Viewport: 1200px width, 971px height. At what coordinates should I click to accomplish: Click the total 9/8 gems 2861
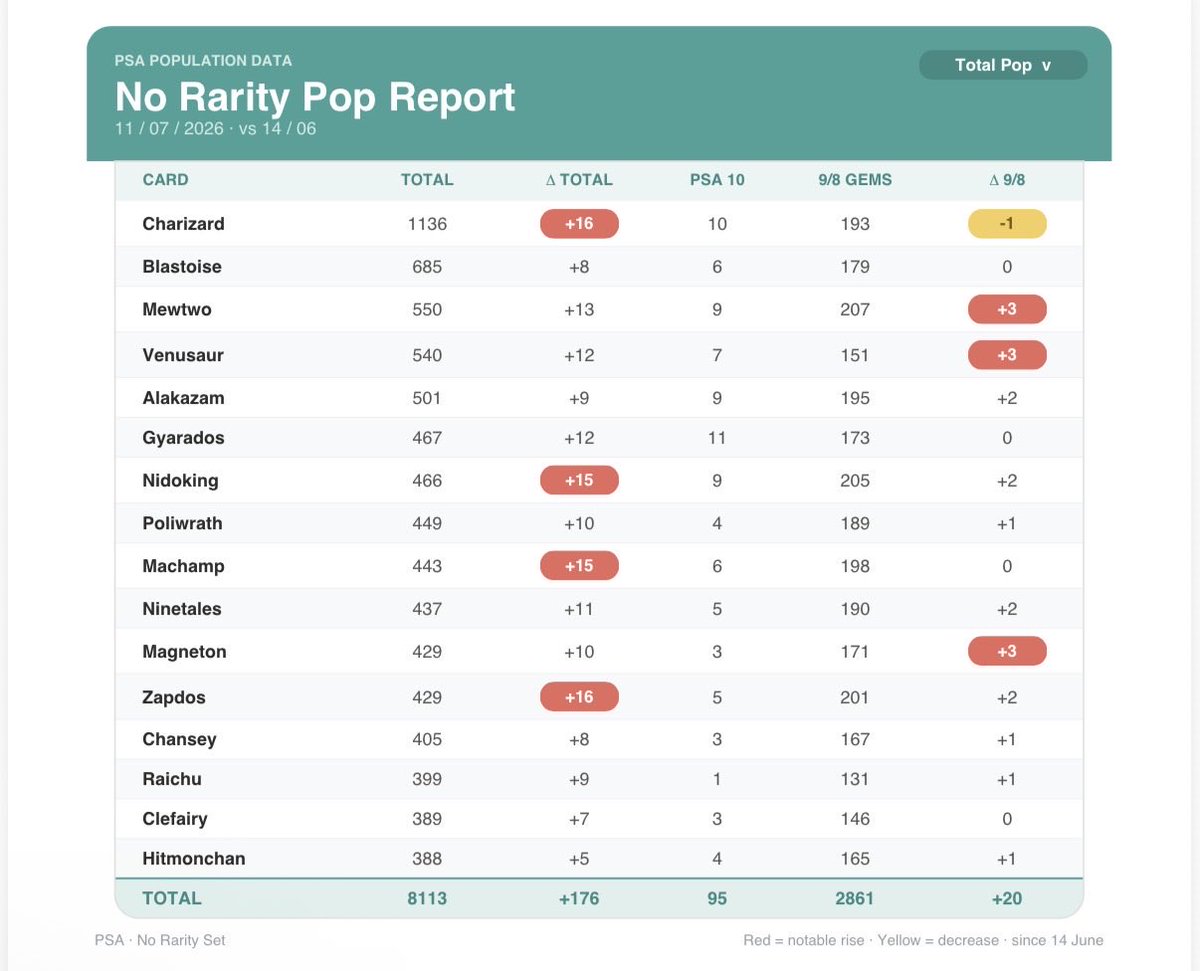(854, 898)
